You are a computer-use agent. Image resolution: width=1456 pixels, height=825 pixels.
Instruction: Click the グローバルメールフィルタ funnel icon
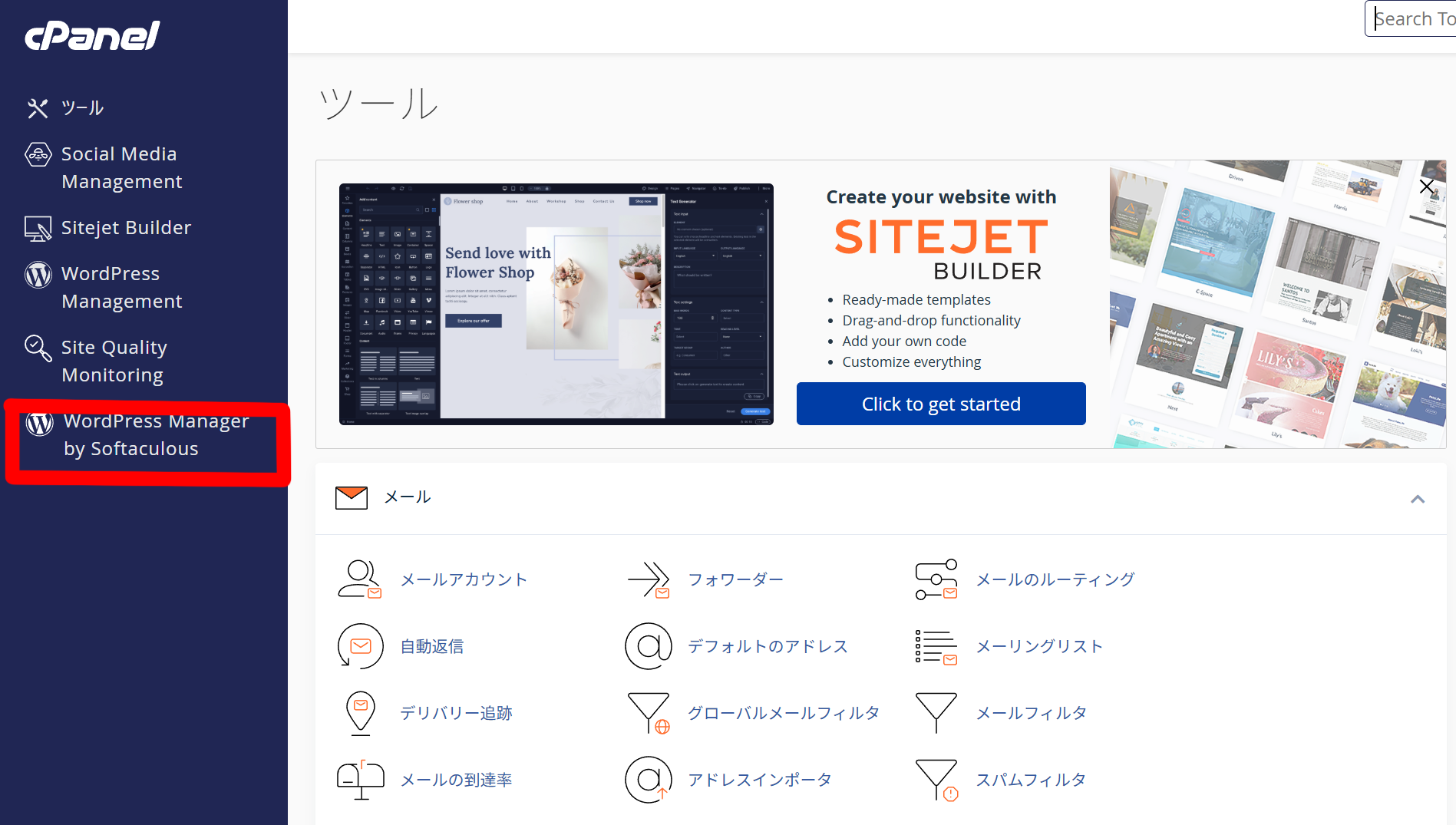(x=649, y=713)
